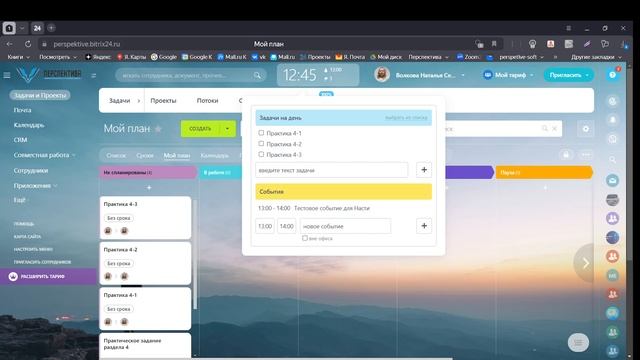Expand the Задачи breadcrumb chevron
This screenshot has width=640, height=360.
tap(139, 100)
